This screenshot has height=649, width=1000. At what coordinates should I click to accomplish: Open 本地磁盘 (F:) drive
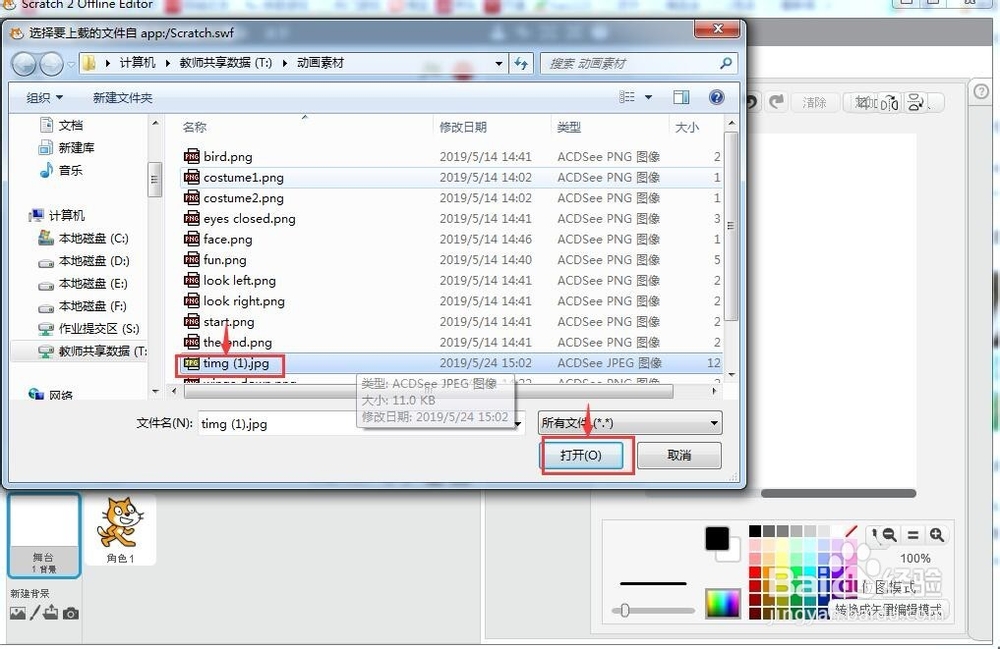click(82, 306)
